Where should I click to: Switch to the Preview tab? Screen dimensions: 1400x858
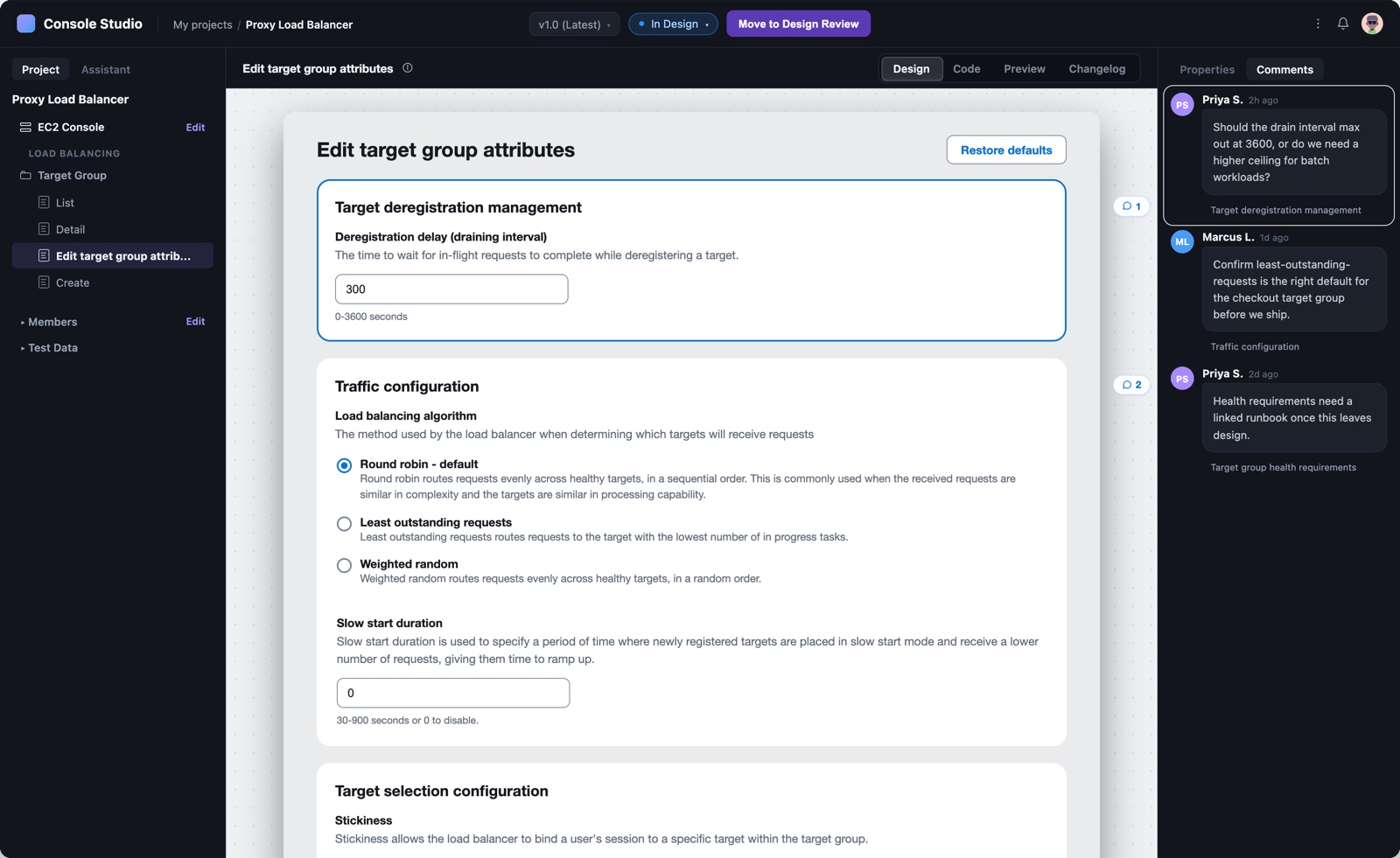tap(1025, 69)
